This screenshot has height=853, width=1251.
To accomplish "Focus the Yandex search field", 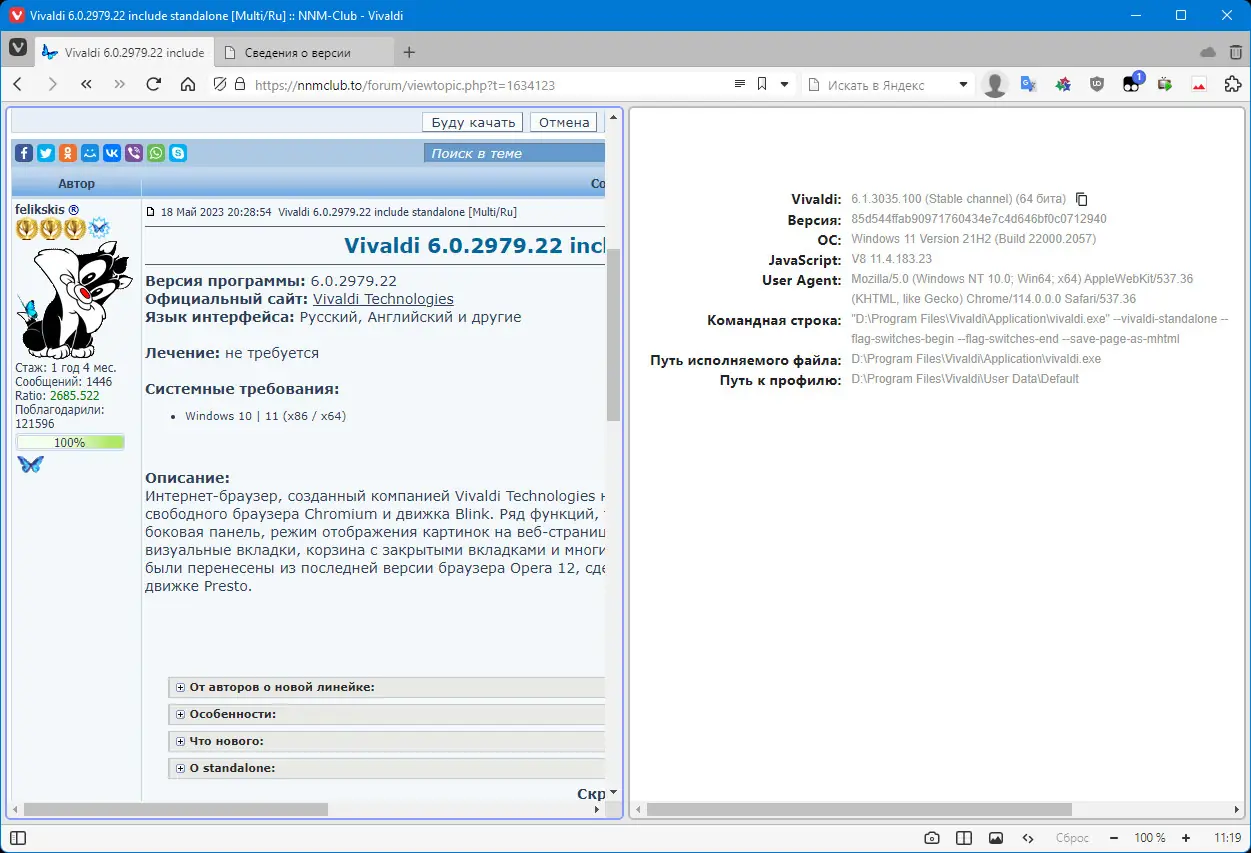I will [888, 85].
